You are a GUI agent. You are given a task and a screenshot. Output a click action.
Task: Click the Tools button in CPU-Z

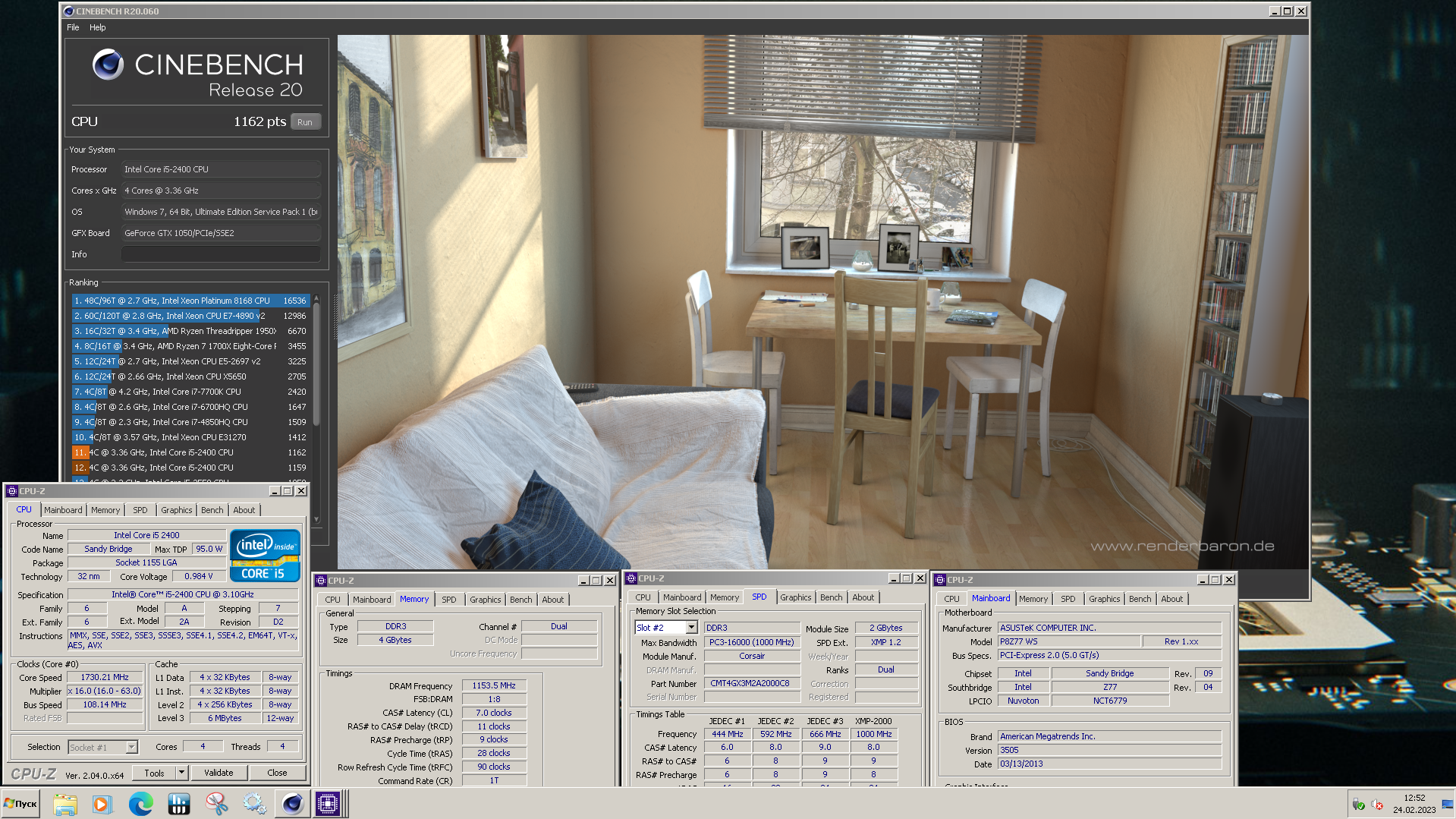pyautogui.click(x=154, y=773)
